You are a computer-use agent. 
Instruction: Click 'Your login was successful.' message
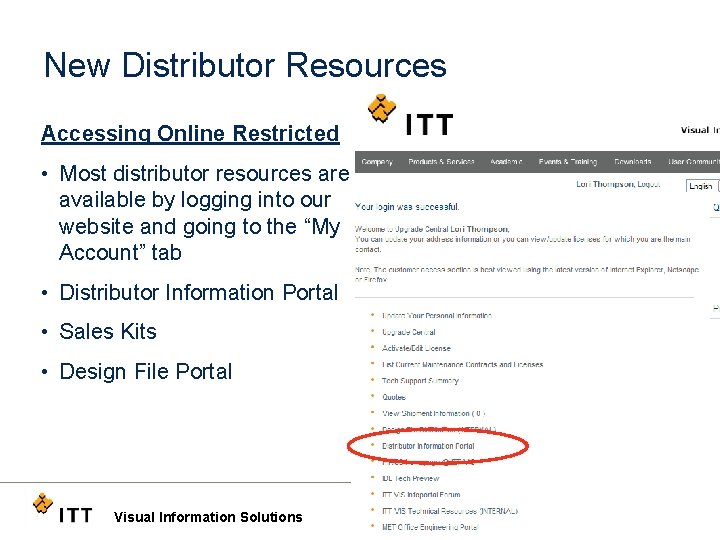407,207
